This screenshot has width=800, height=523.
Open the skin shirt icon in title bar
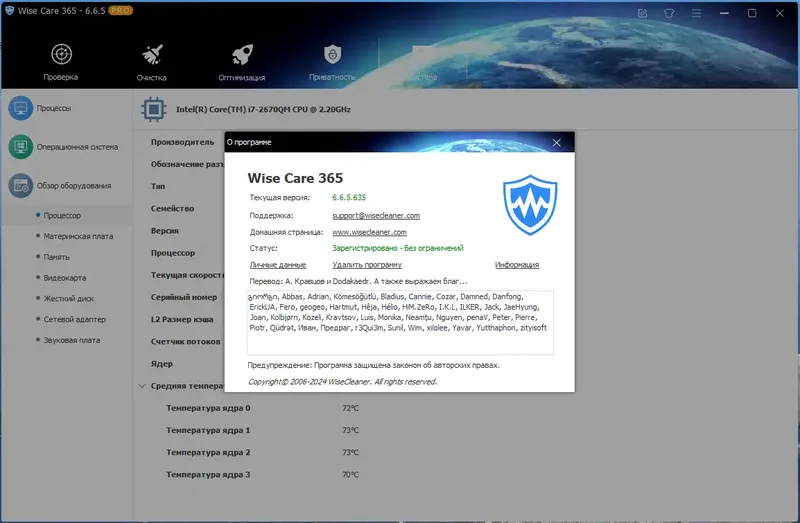point(669,13)
